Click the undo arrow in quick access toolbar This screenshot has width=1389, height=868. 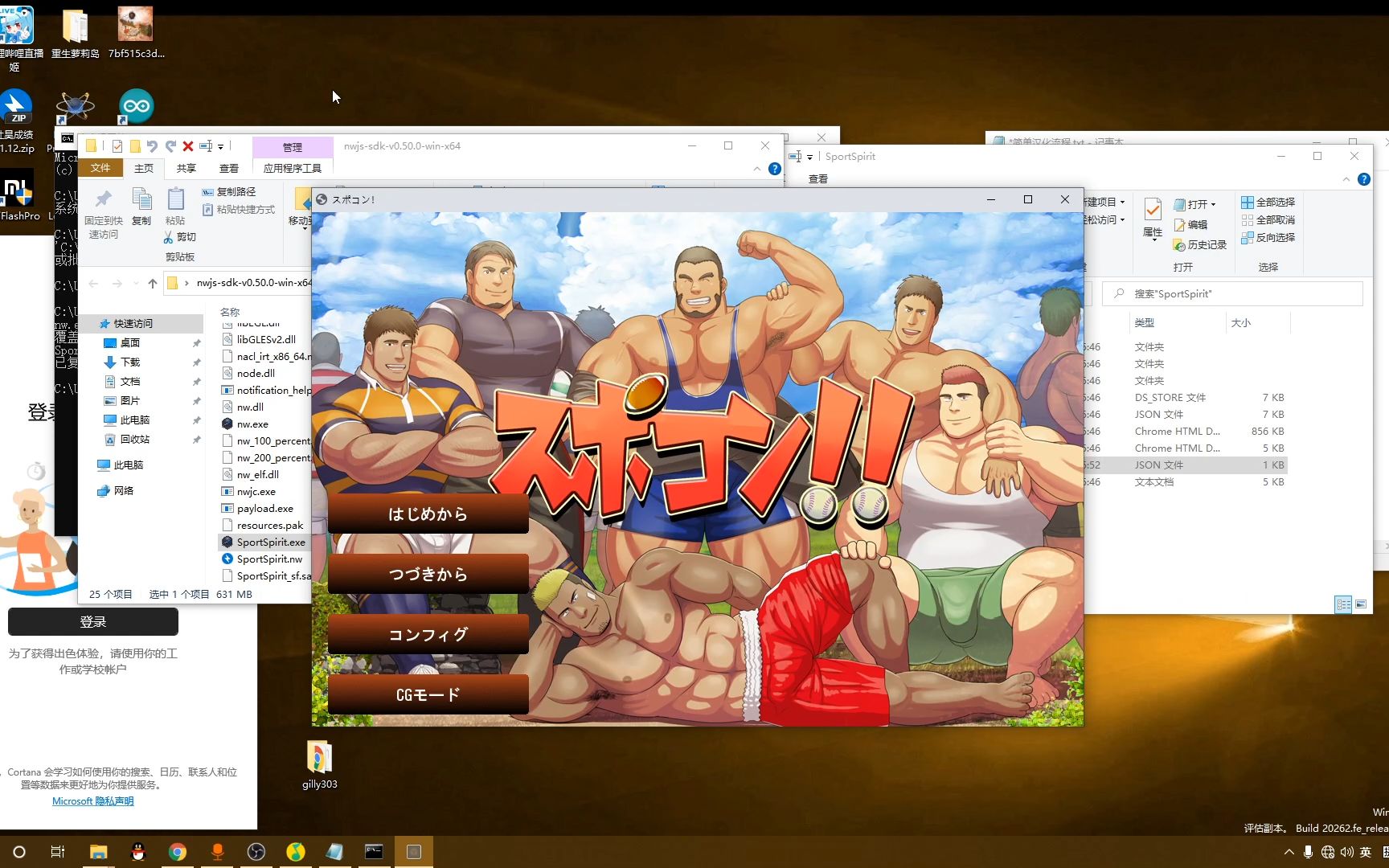pyautogui.click(x=152, y=146)
